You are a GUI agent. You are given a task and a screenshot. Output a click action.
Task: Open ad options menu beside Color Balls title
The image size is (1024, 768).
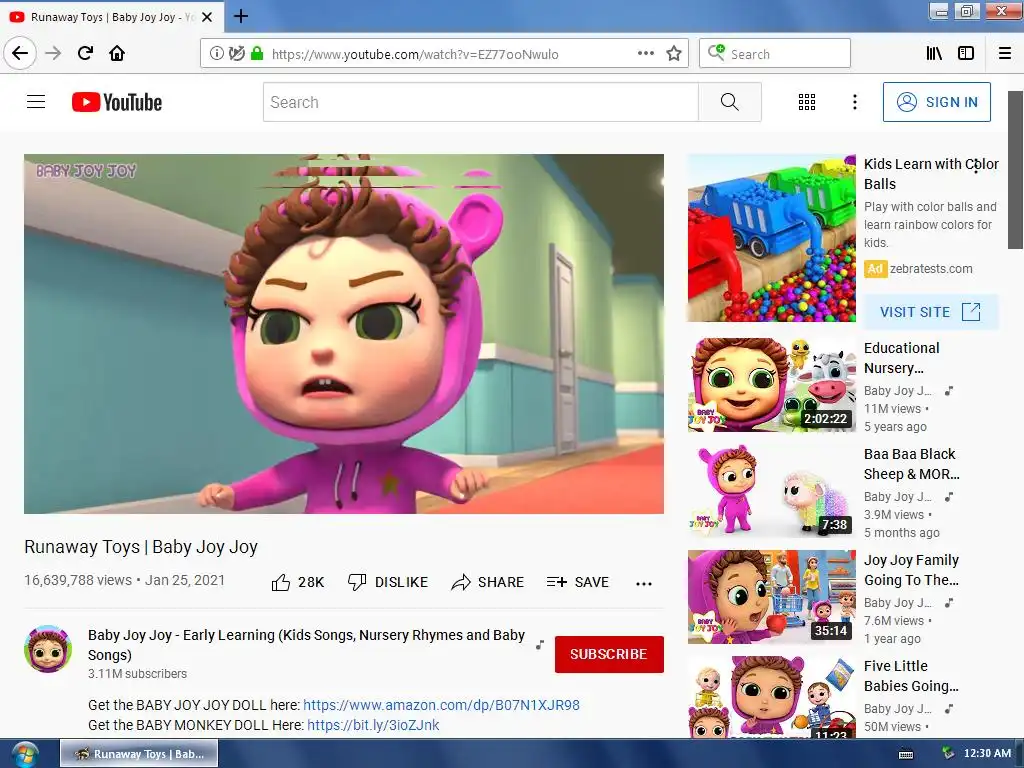pos(976,167)
